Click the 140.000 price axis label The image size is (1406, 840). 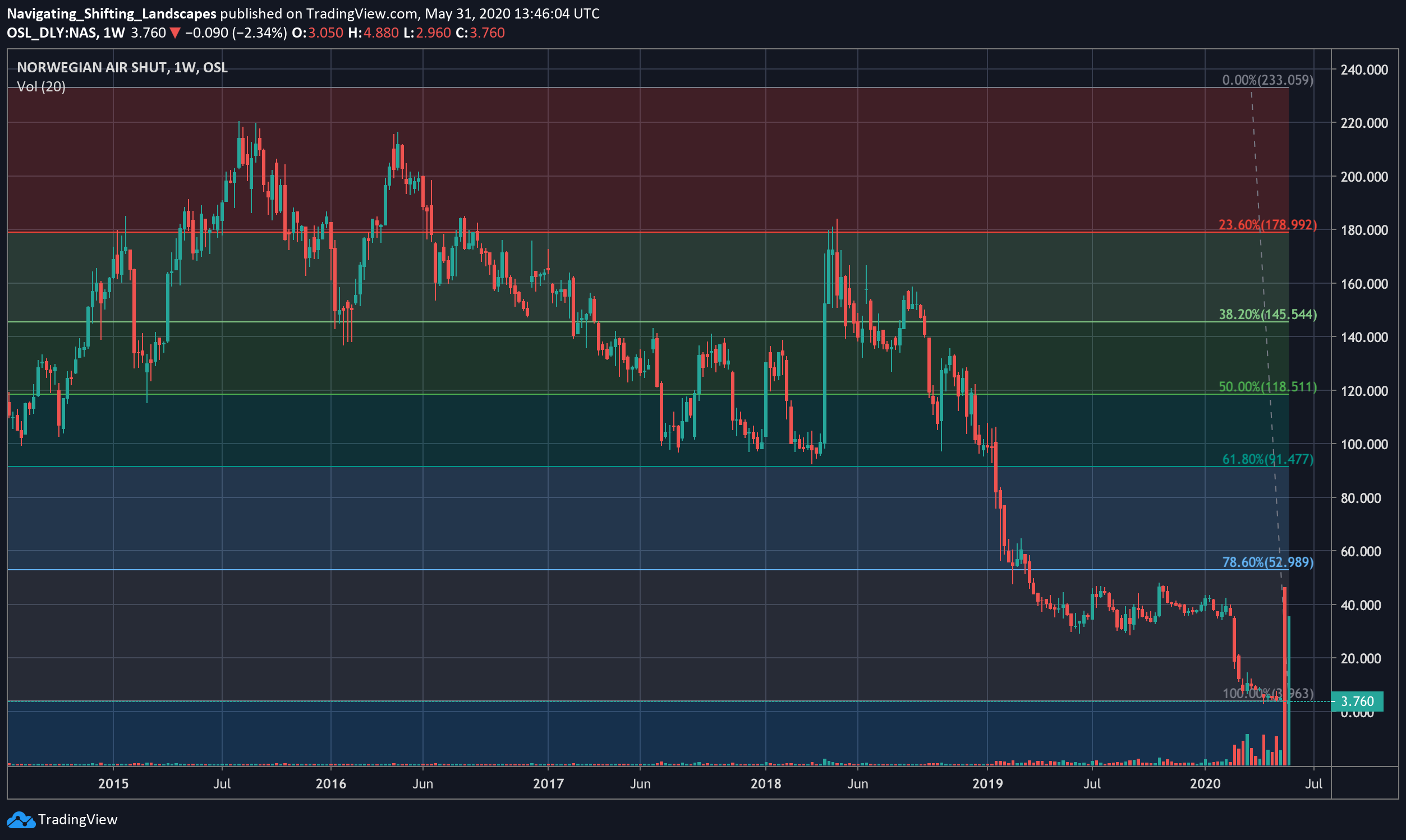point(1364,337)
